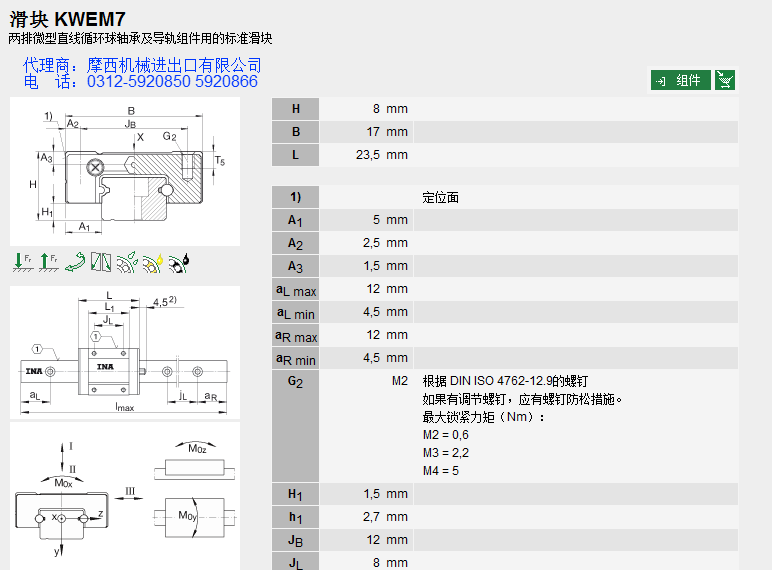Click the green 组件 button

click(x=681, y=80)
